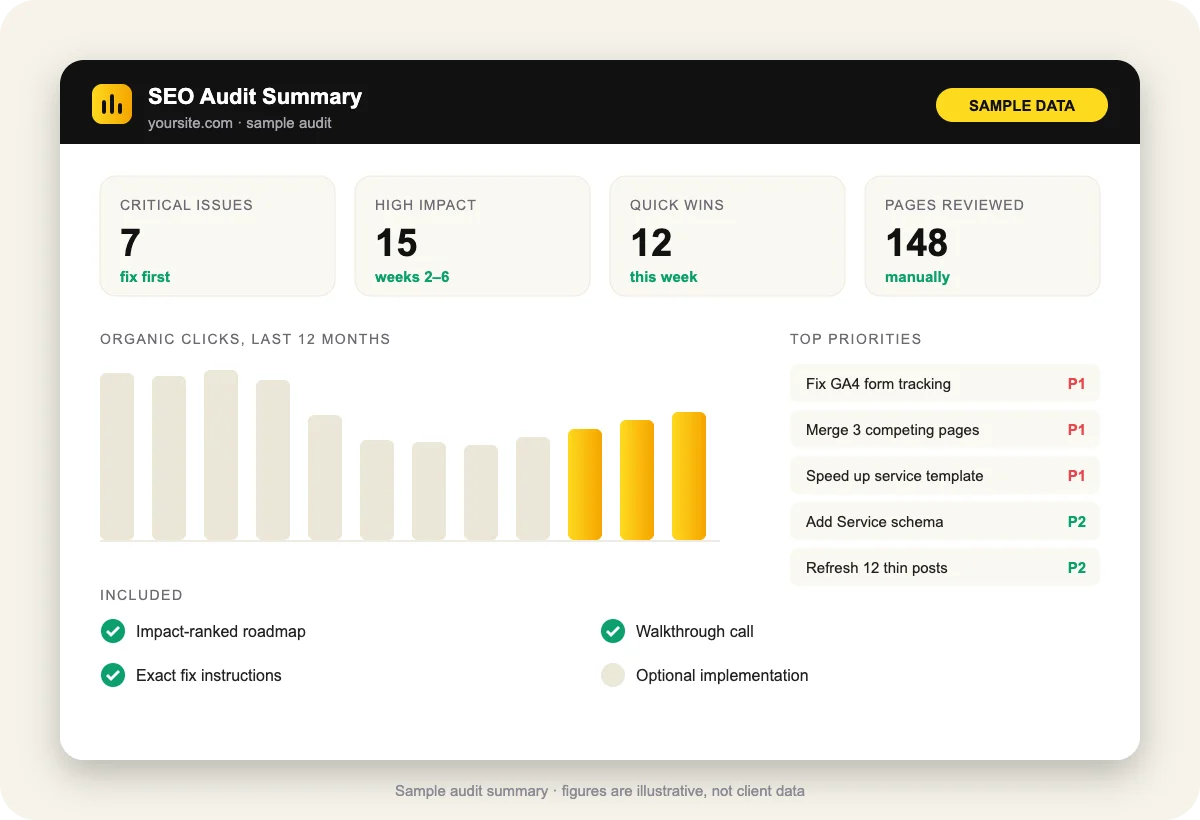Click the yoursite.com sample audit subtitle
The height and width of the screenshot is (820, 1200).
point(240,123)
